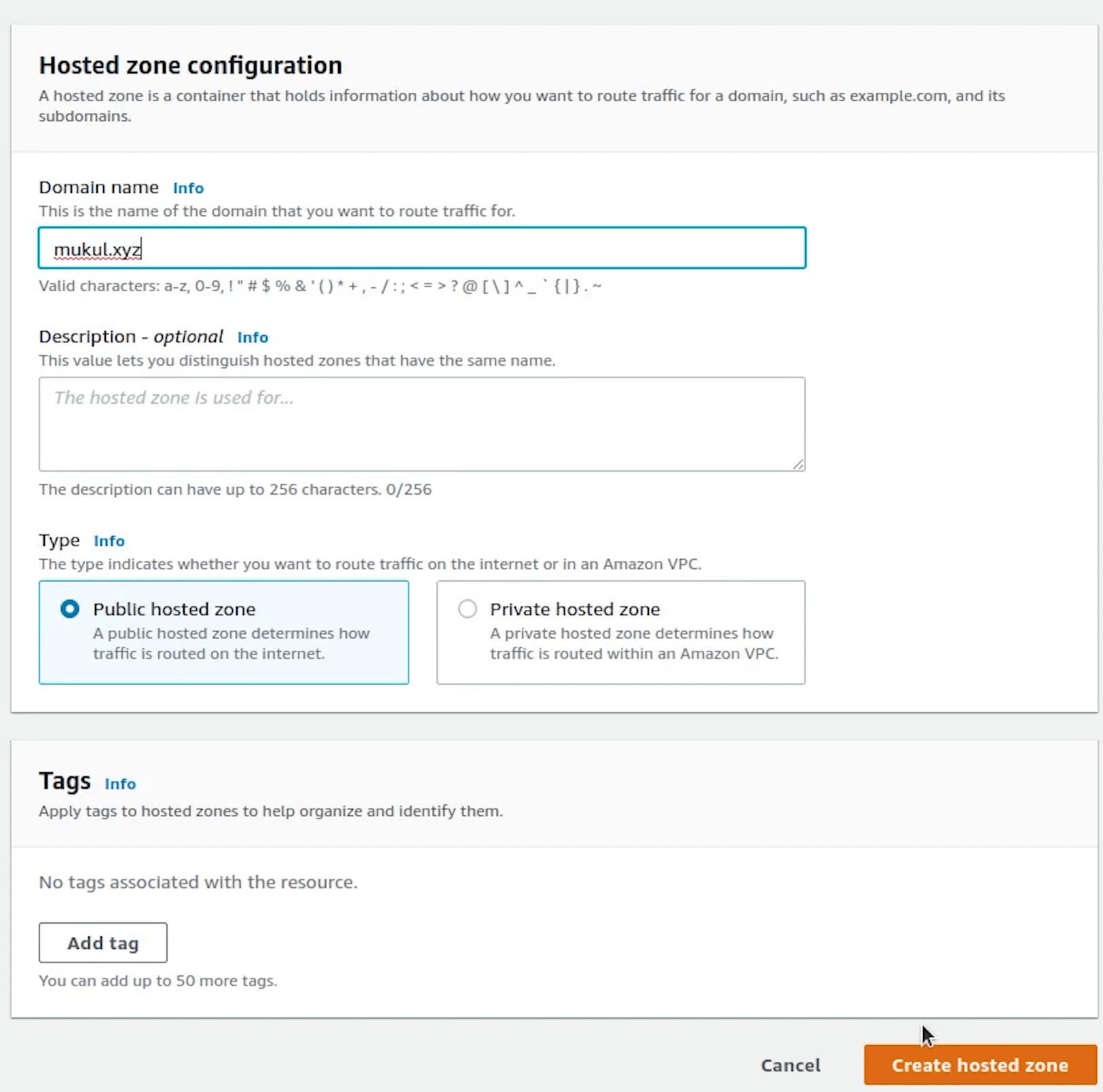Click the Private hosted zone title text

(x=574, y=609)
